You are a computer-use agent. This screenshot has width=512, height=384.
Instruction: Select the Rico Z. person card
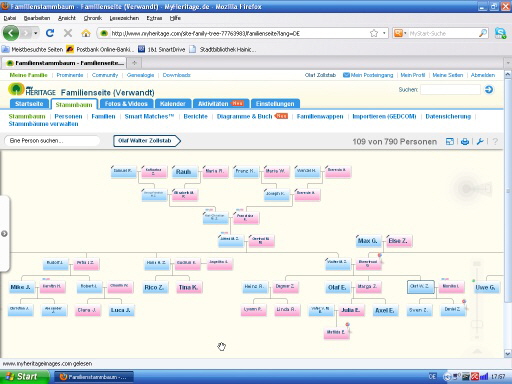click(x=155, y=287)
